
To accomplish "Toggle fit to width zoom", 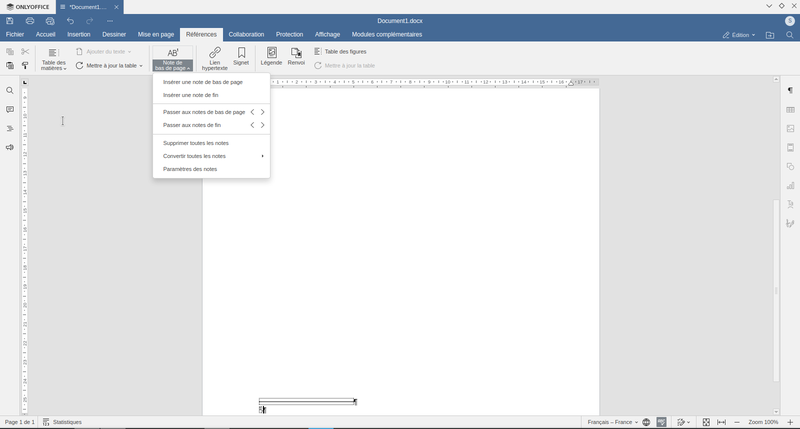I will tap(721, 422).
